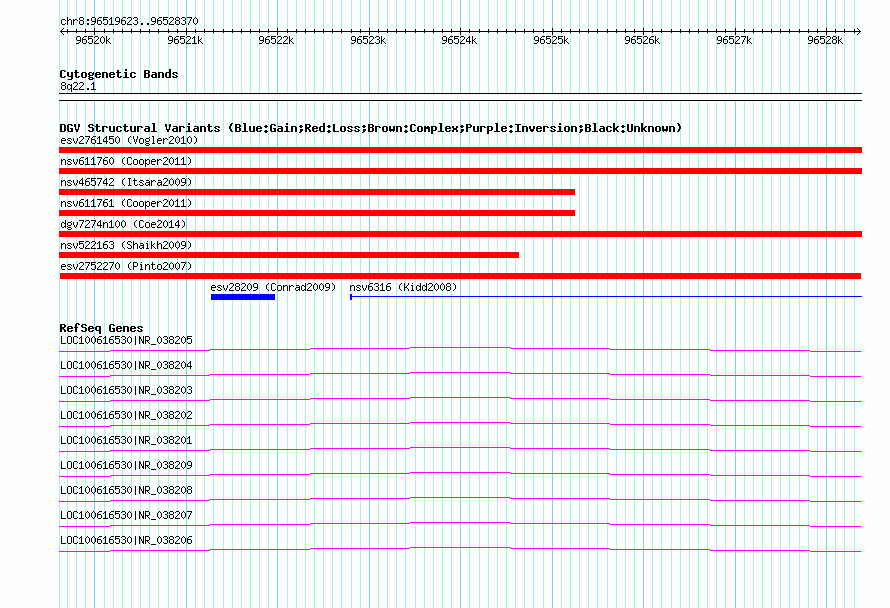
Task: Click the thin blue nsv6316 variant line
Action: (606, 296)
